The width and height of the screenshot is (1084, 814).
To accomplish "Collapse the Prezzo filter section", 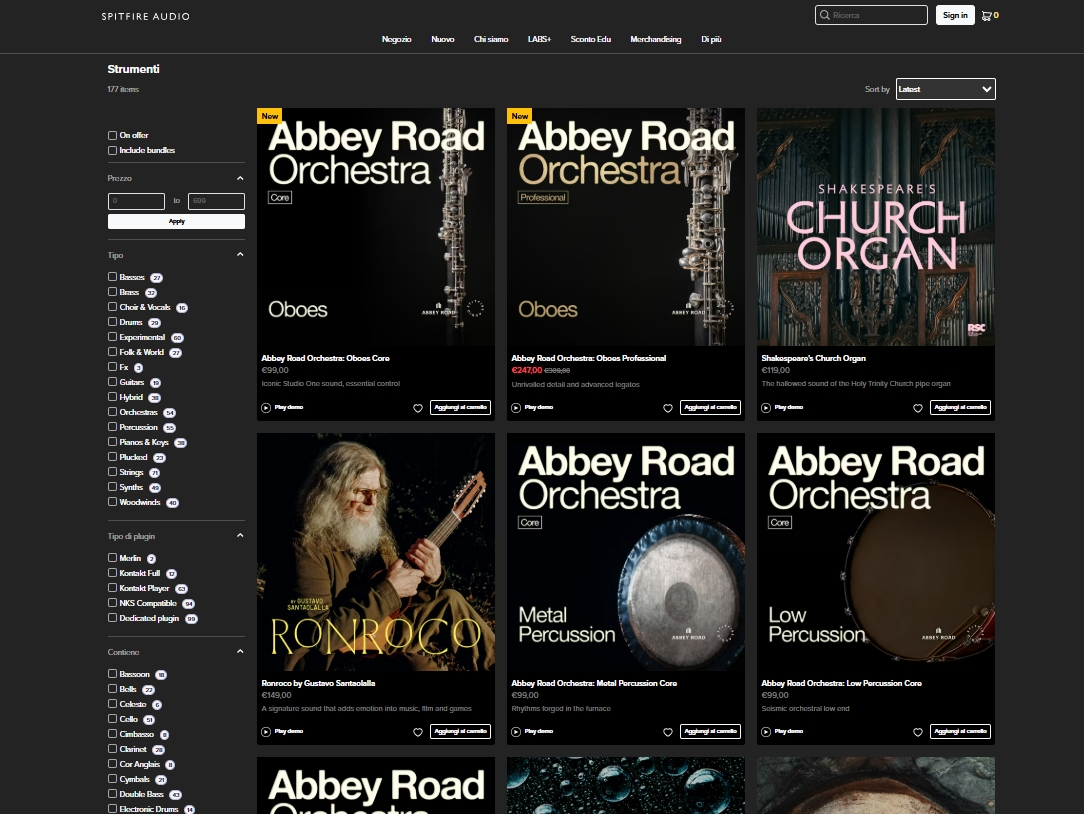I will click(x=240, y=178).
